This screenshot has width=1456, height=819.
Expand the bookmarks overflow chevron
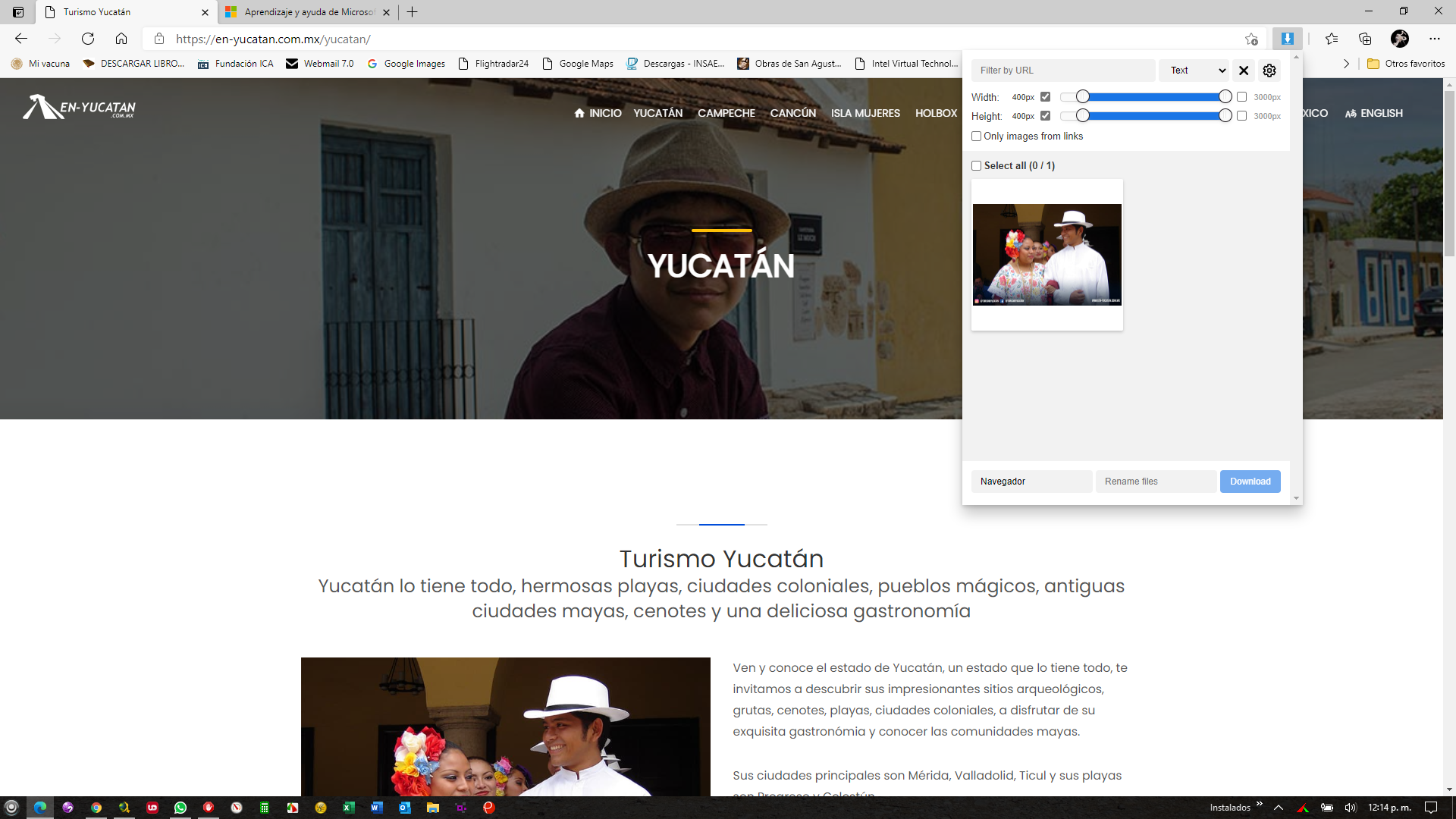pos(1346,64)
